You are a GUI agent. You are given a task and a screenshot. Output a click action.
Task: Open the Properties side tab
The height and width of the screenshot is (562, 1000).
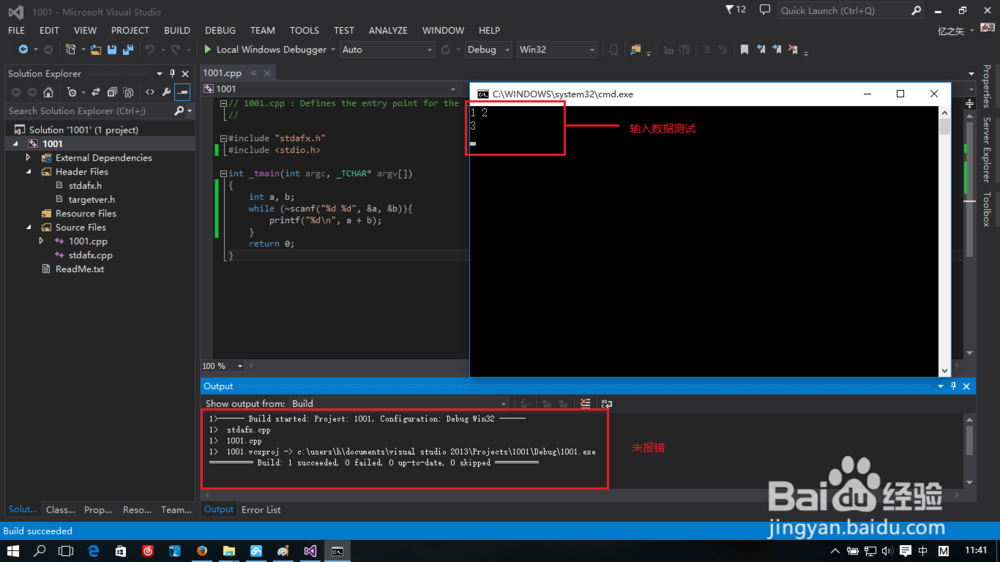pyautogui.click(x=987, y=86)
